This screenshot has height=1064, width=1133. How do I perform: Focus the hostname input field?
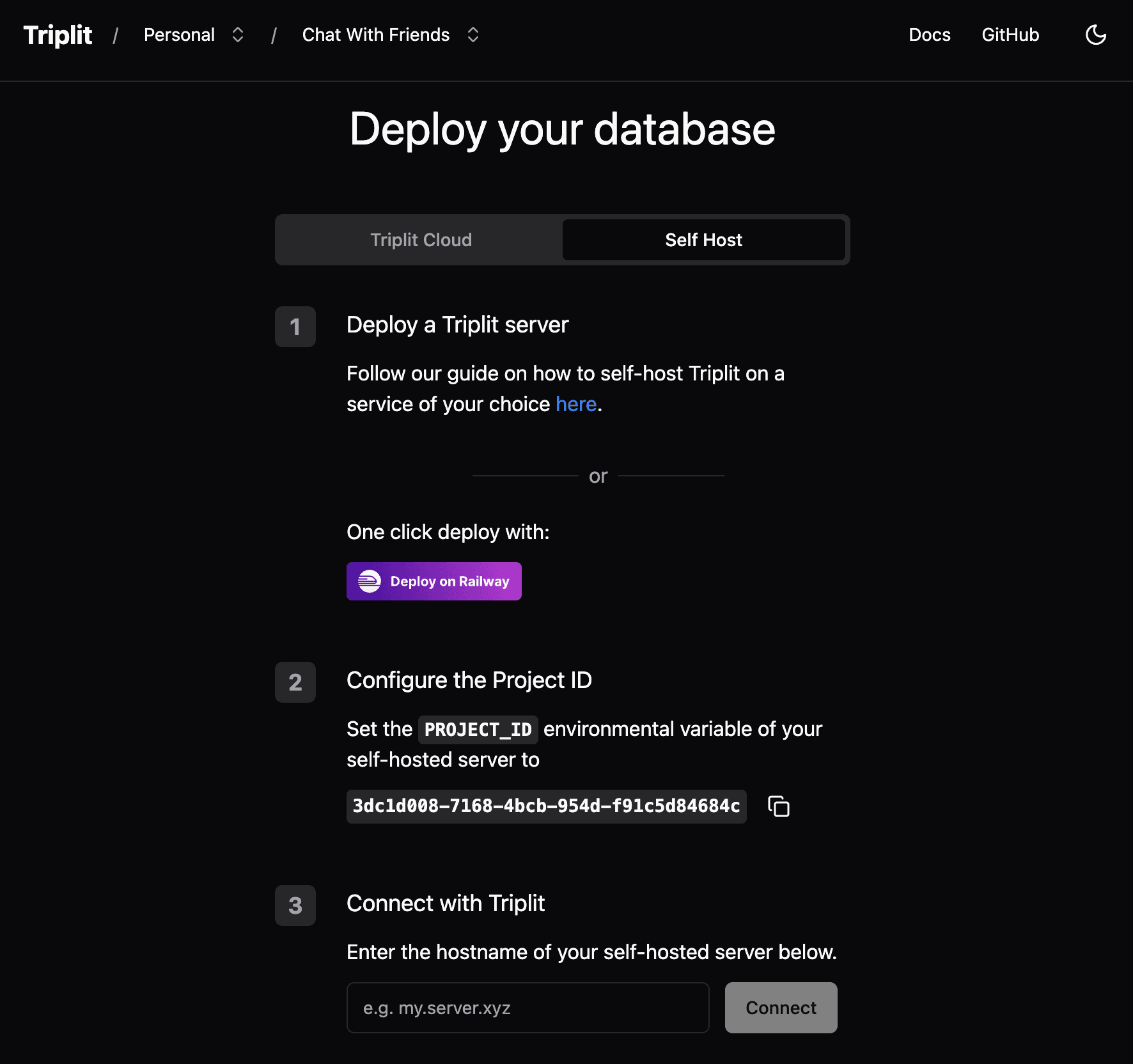(528, 1008)
